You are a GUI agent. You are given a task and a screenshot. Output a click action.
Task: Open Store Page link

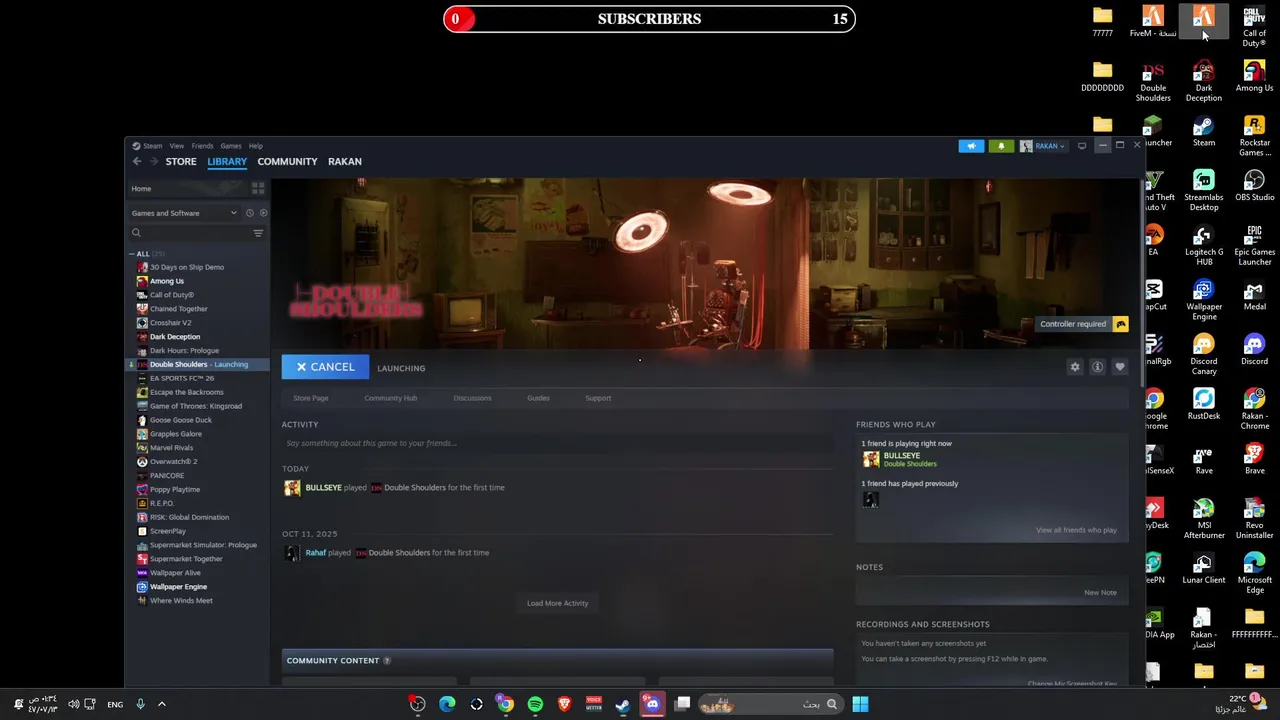[x=310, y=398]
